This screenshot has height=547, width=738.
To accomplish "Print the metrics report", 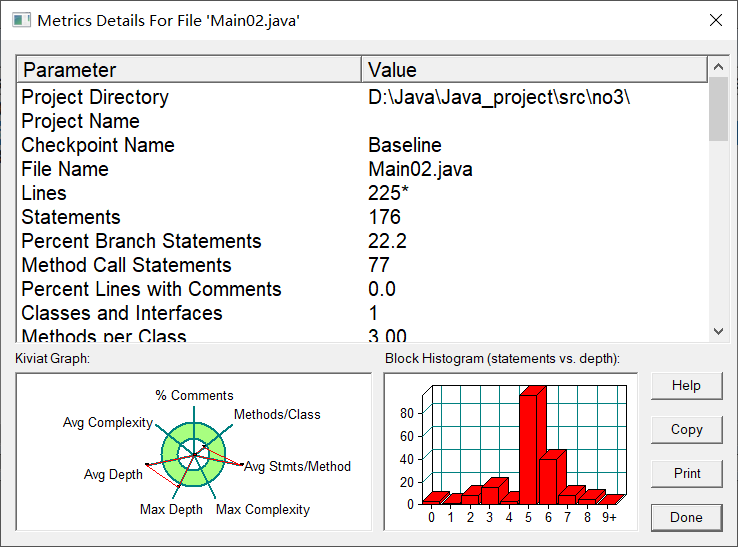I will [686, 473].
